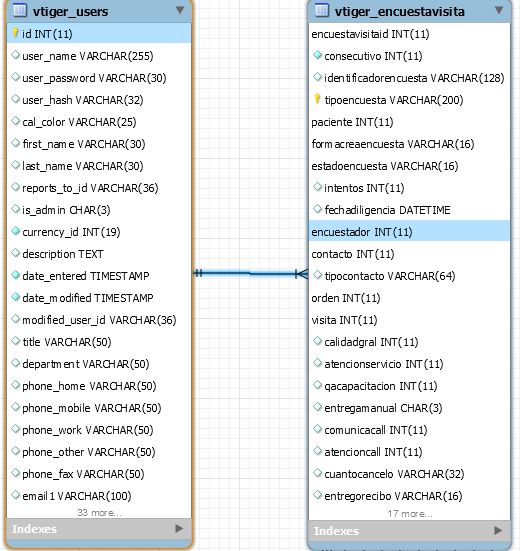Click the vtiger_encuestavisita table icon
520x551 pixels.
321,10
